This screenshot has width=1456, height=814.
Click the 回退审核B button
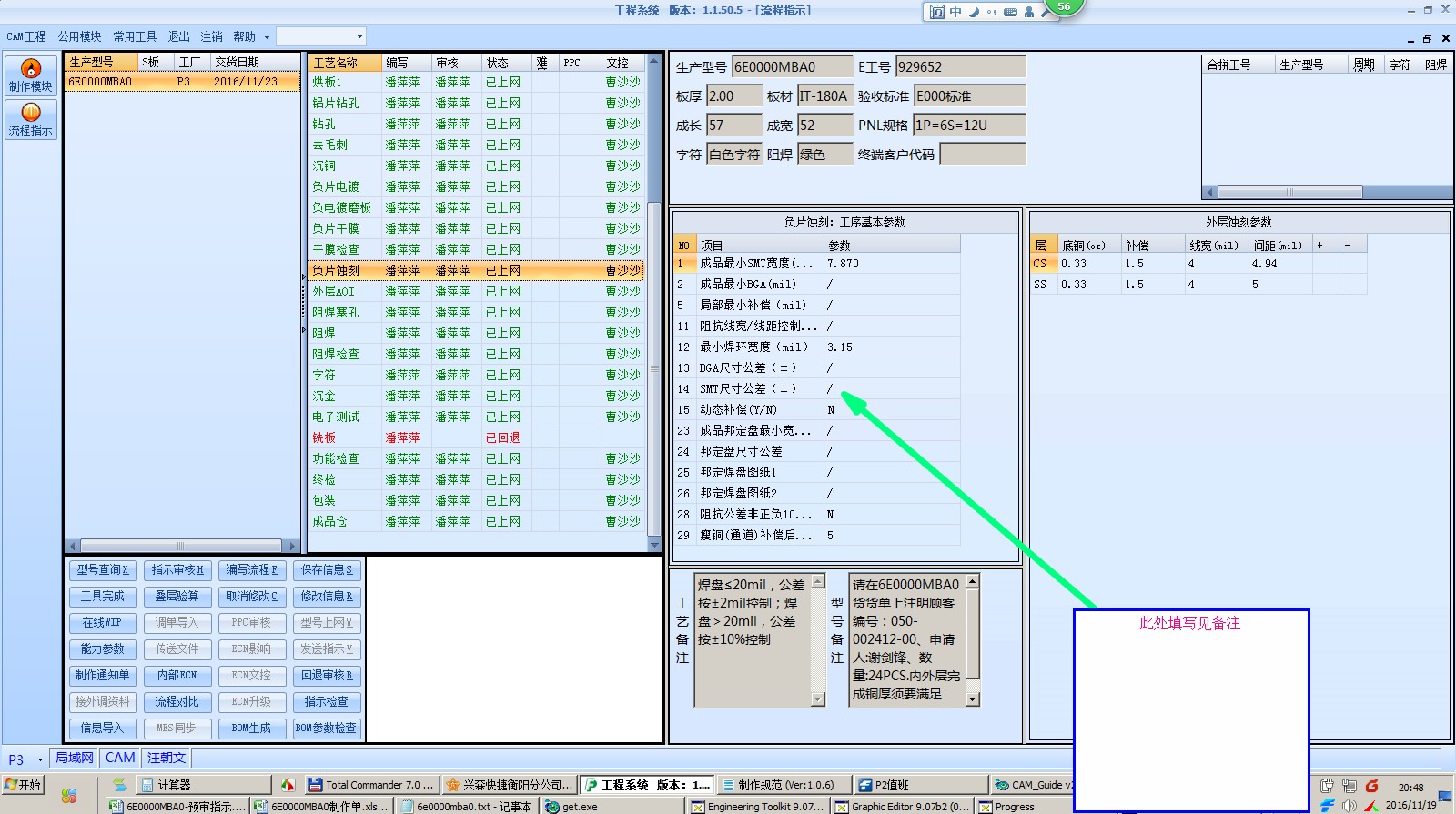[326, 676]
